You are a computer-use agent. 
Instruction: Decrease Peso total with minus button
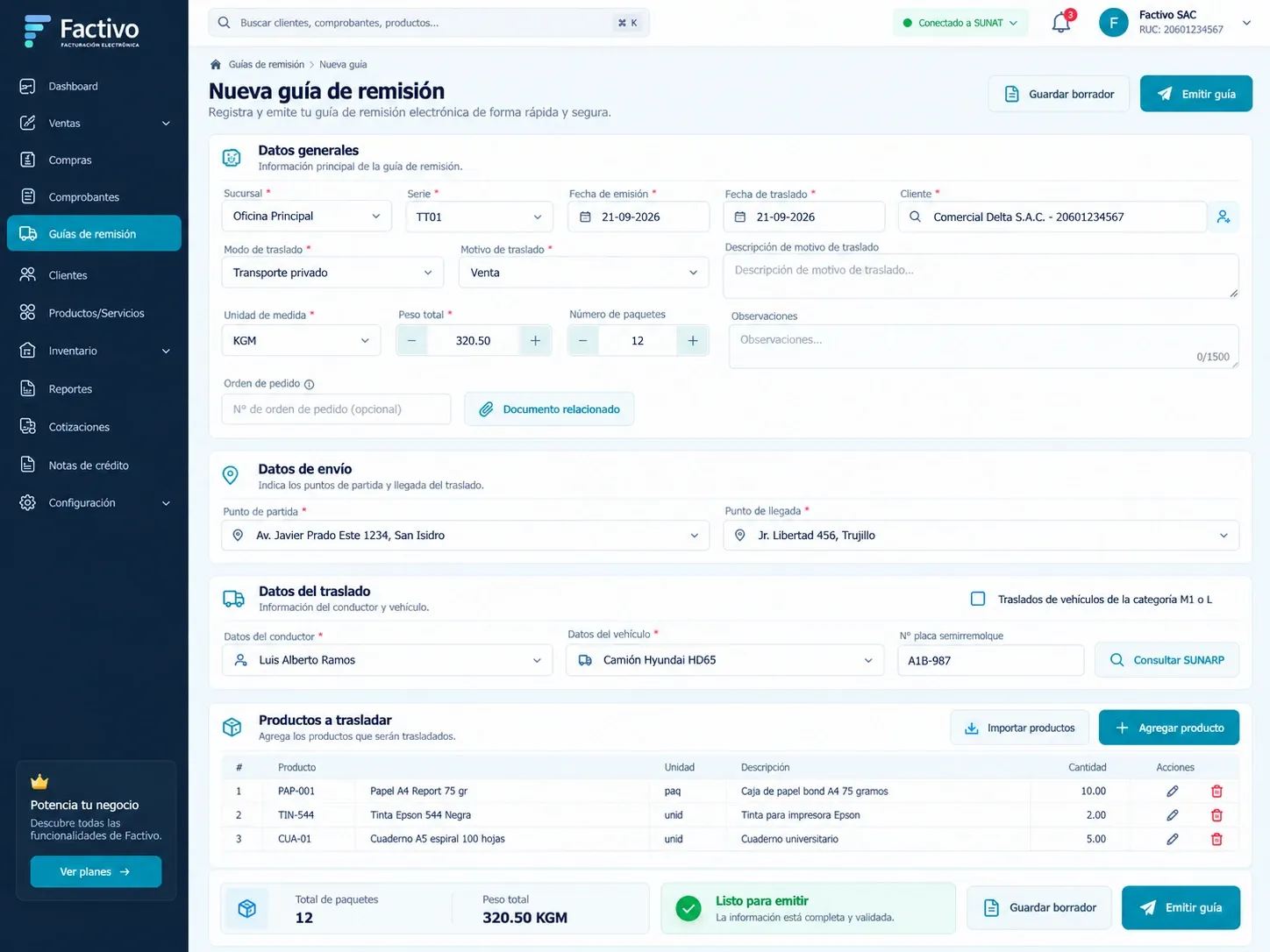[411, 340]
